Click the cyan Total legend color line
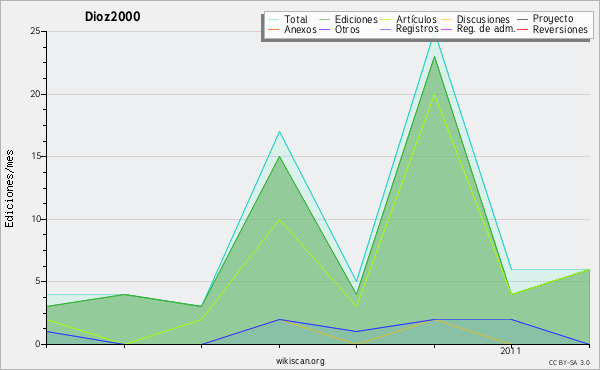The image size is (600, 370). pos(274,20)
